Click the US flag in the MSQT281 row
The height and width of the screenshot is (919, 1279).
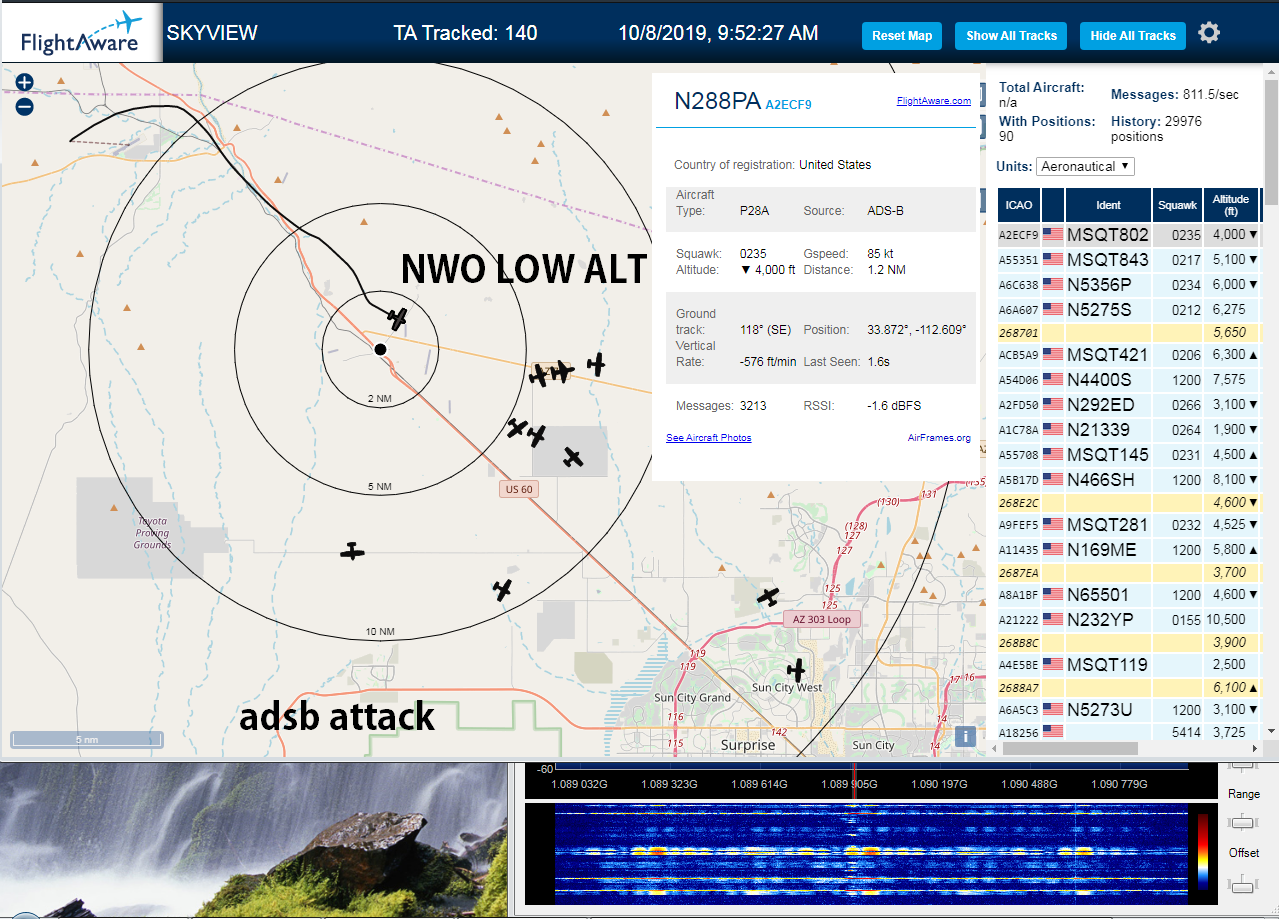coord(1053,525)
